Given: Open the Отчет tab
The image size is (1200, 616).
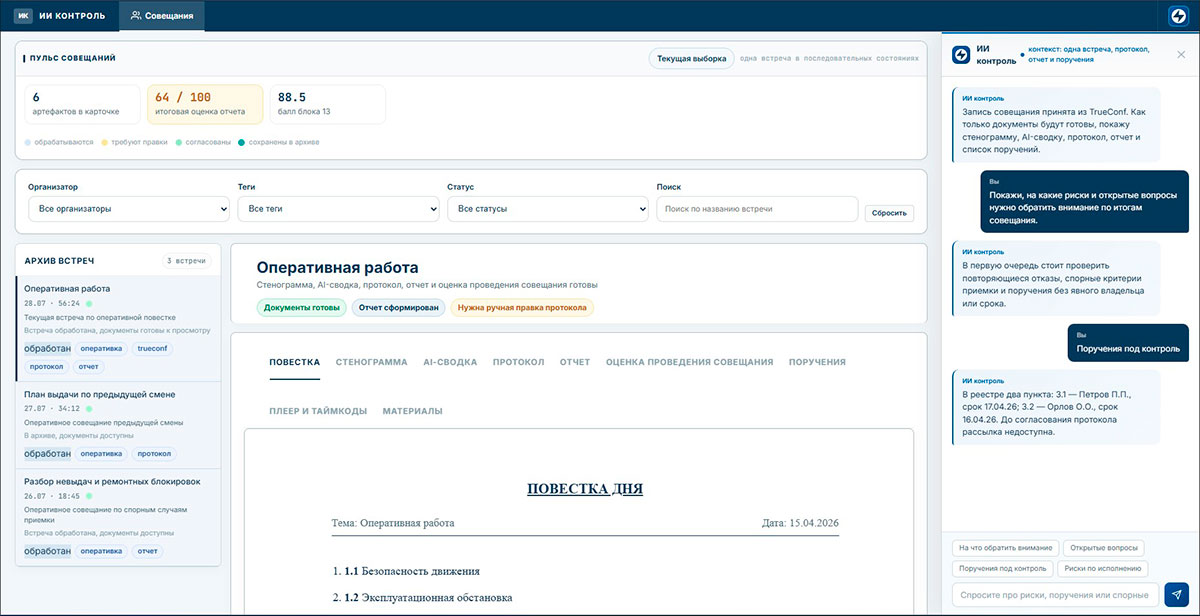Looking at the screenshot, I should [575, 362].
